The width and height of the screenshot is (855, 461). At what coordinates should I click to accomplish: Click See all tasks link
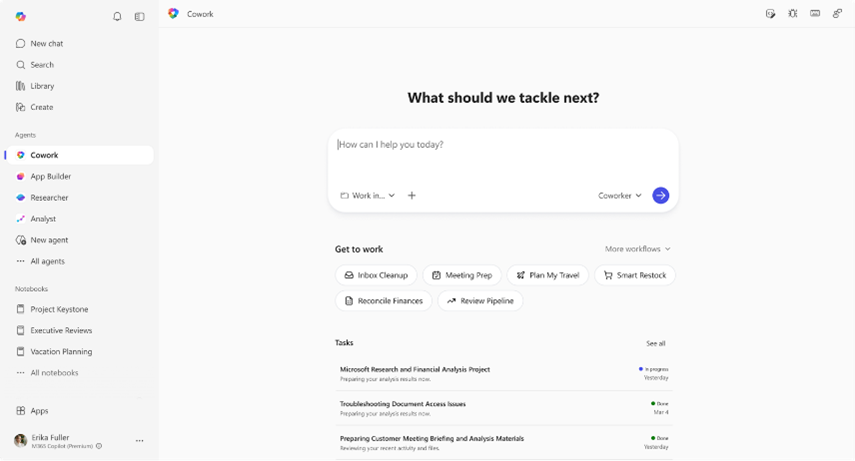[x=656, y=344]
